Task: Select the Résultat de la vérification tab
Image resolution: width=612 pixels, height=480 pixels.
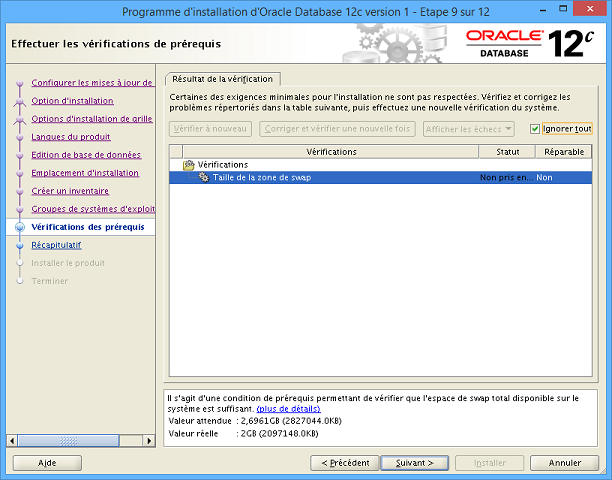Action: 222,79
